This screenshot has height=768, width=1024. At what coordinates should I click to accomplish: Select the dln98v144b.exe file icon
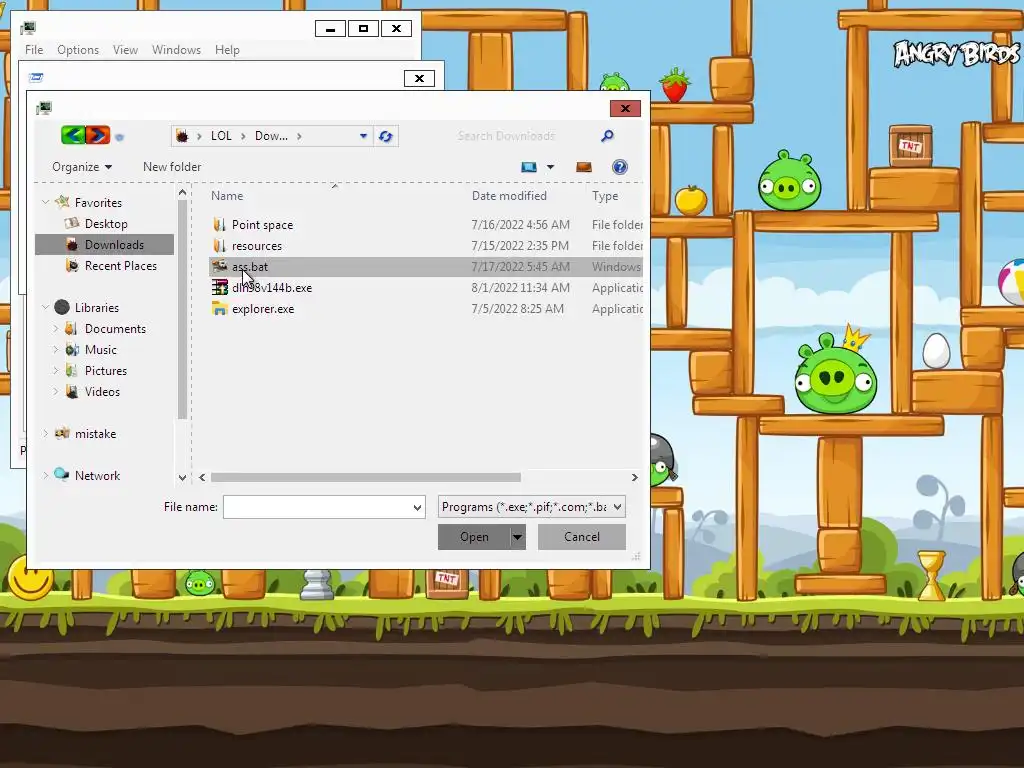(219, 287)
